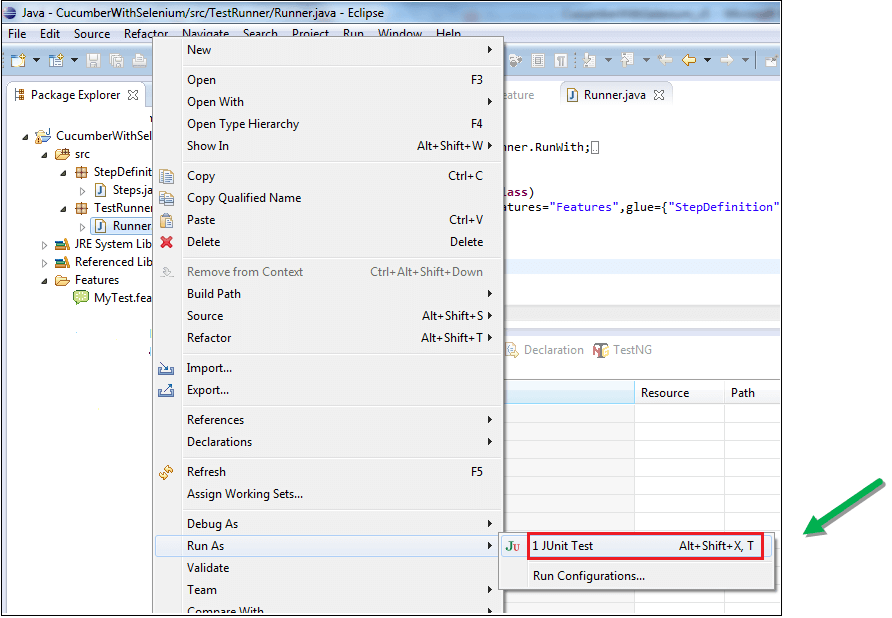Screen dimensions: 892x618
Task: Click the New wizard toolbar icon
Action: tap(17, 60)
